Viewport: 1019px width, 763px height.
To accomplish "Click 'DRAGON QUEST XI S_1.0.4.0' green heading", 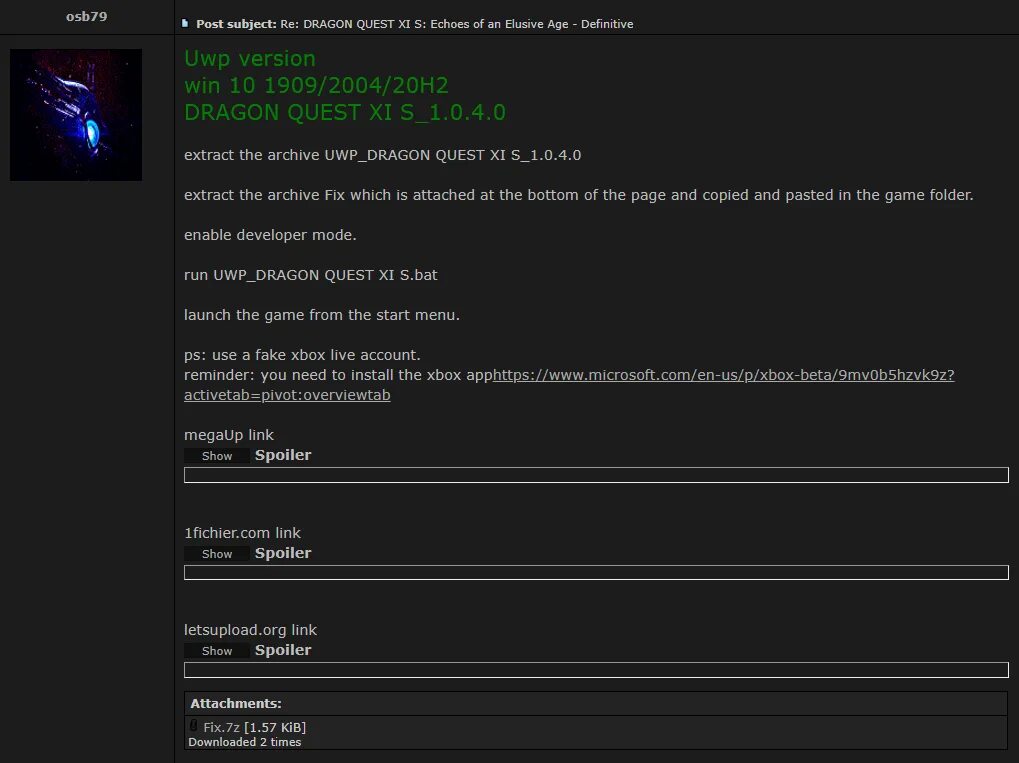I will [x=344, y=112].
